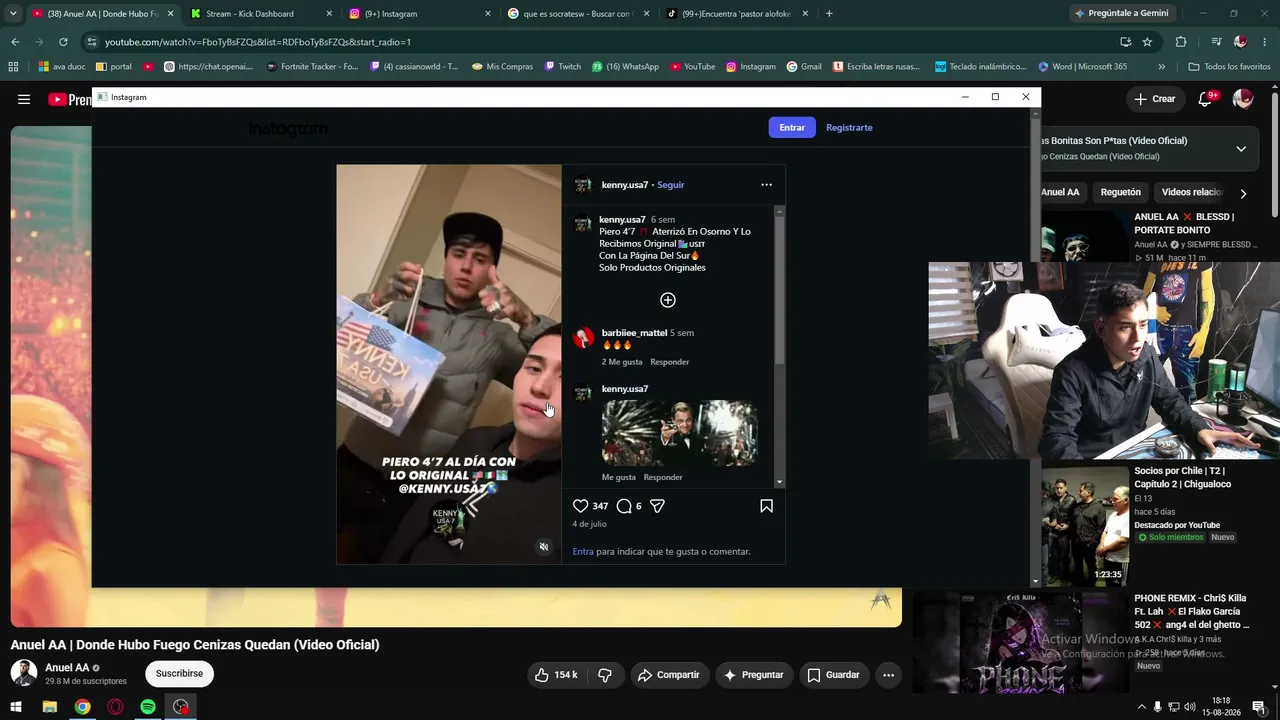This screenshot has height=720, width=1280.
Task: Open the PHONE REMIX video thumbnail
Action: coord(1021,642)
